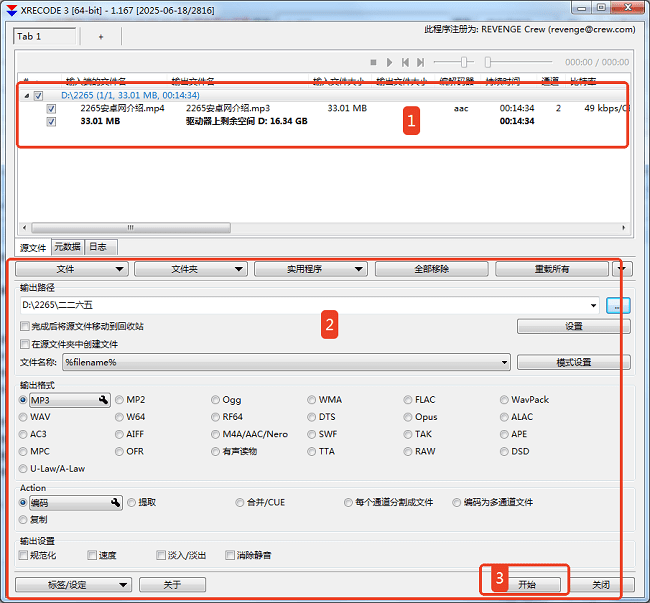This screenshot has width=650, height=603.
Task: Add a new tab with plus button
Action: tap(101, 37)
